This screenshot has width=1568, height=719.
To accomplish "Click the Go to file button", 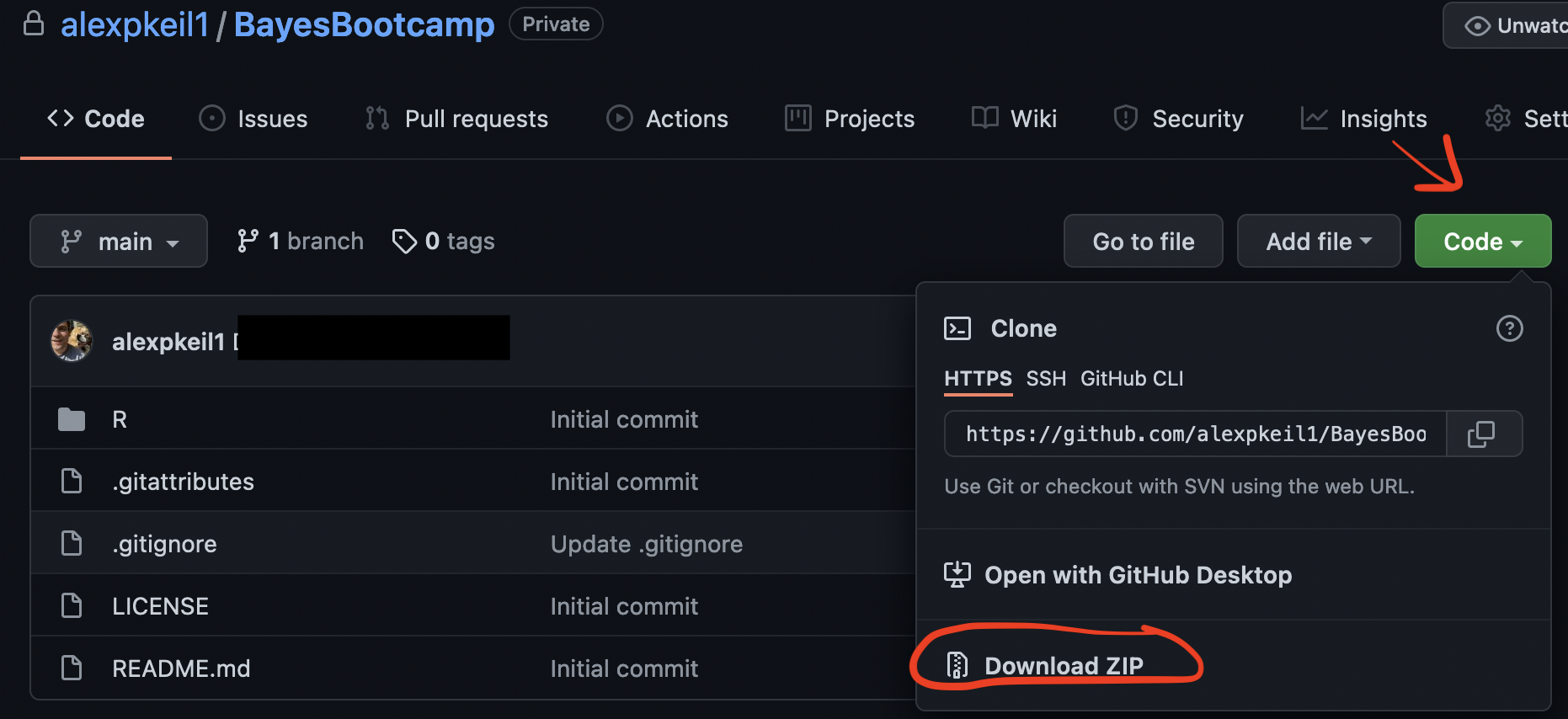I will (x=1144, y=241).
